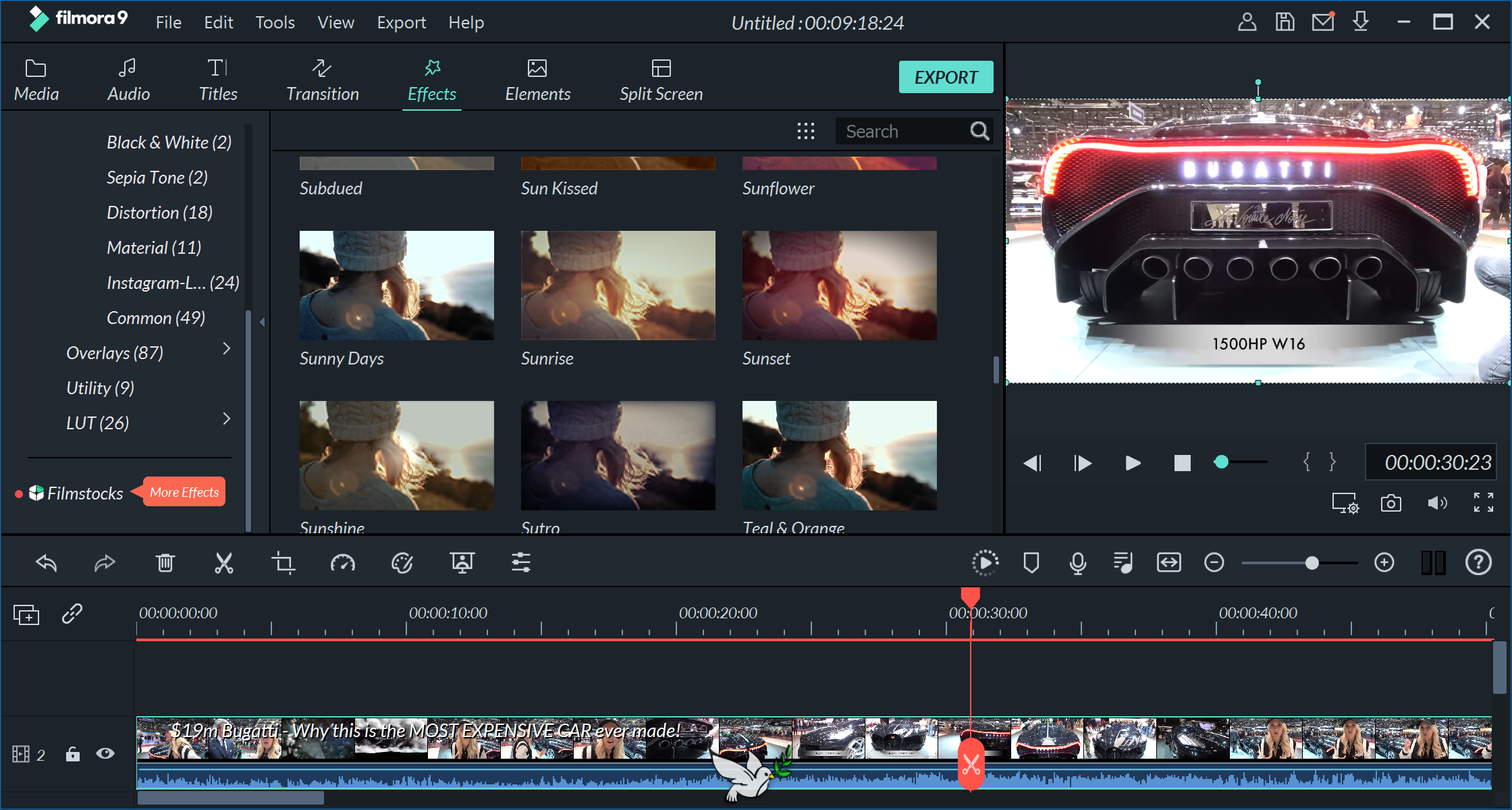Select the Sunrise effect thumbnail

(x=618, y=286)
